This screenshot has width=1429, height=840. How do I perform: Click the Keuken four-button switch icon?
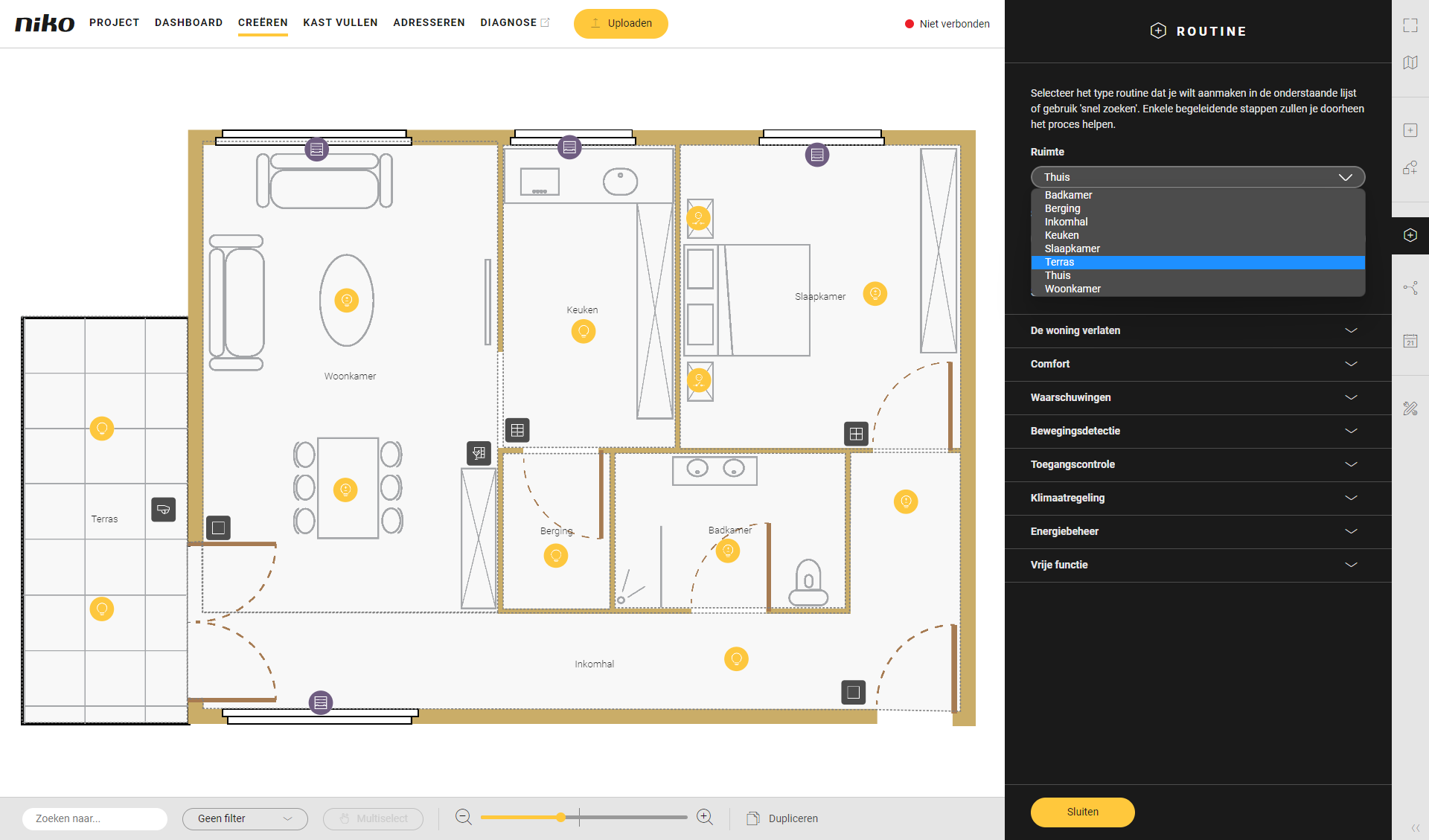pos(517,430)
